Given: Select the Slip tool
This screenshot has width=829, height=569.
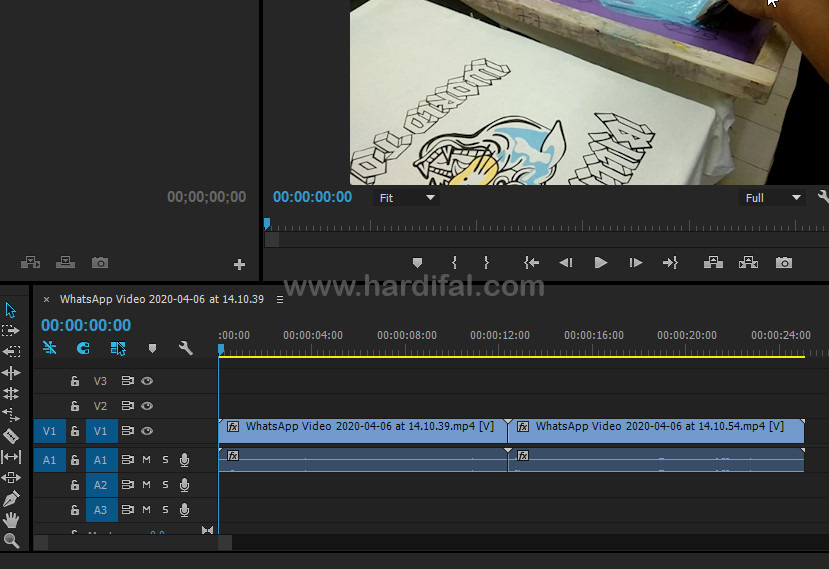Looking at the screenshot, I should click(11, 456).
